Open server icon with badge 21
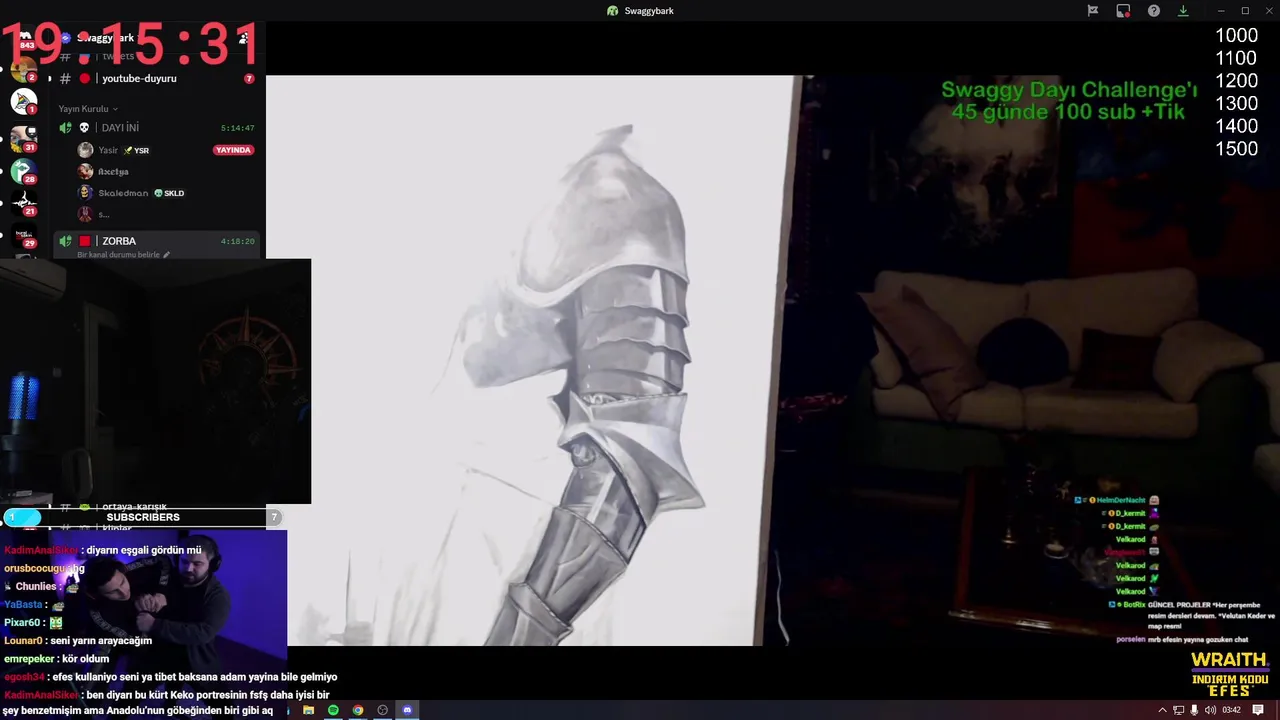Screen dimensions: 1280x720 pos(24,203)
